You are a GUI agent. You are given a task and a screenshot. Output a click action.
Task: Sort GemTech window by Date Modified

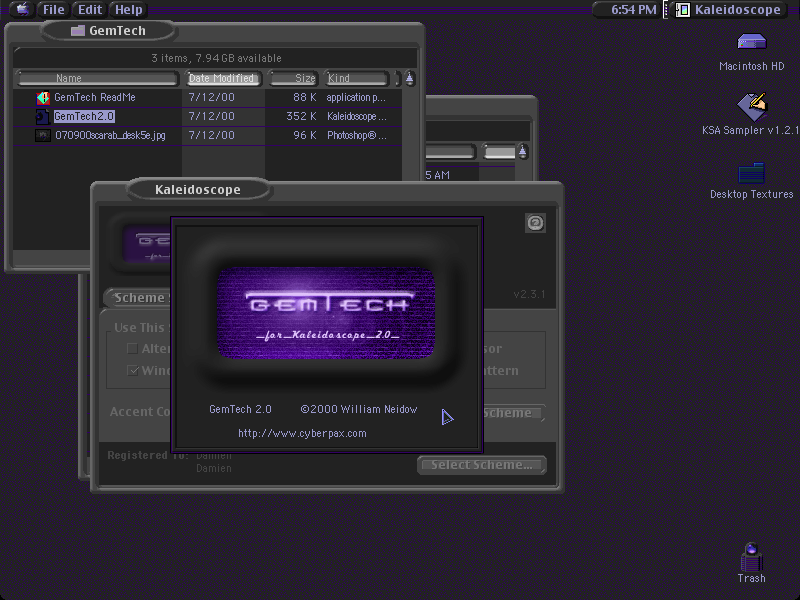click(x=222, y=78)
